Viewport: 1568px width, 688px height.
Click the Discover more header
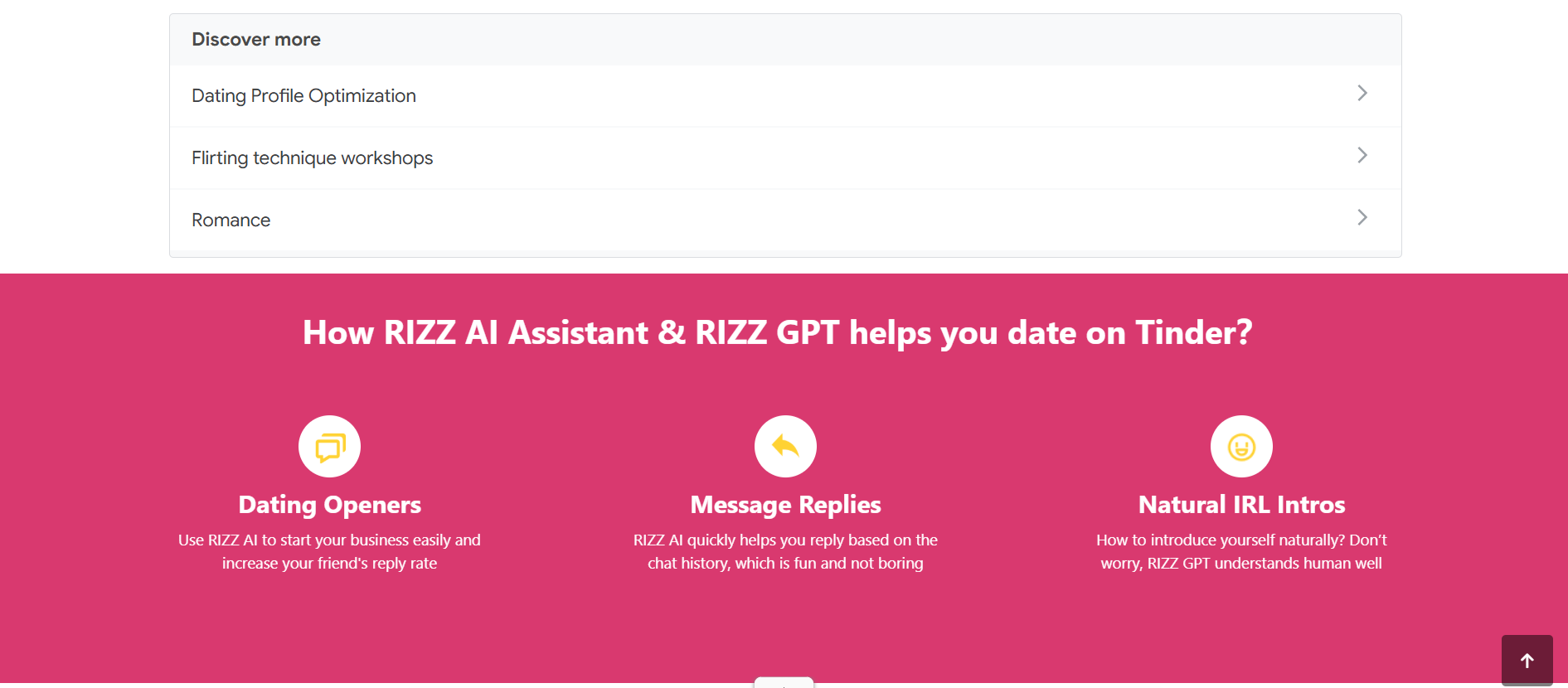[255, 38]
